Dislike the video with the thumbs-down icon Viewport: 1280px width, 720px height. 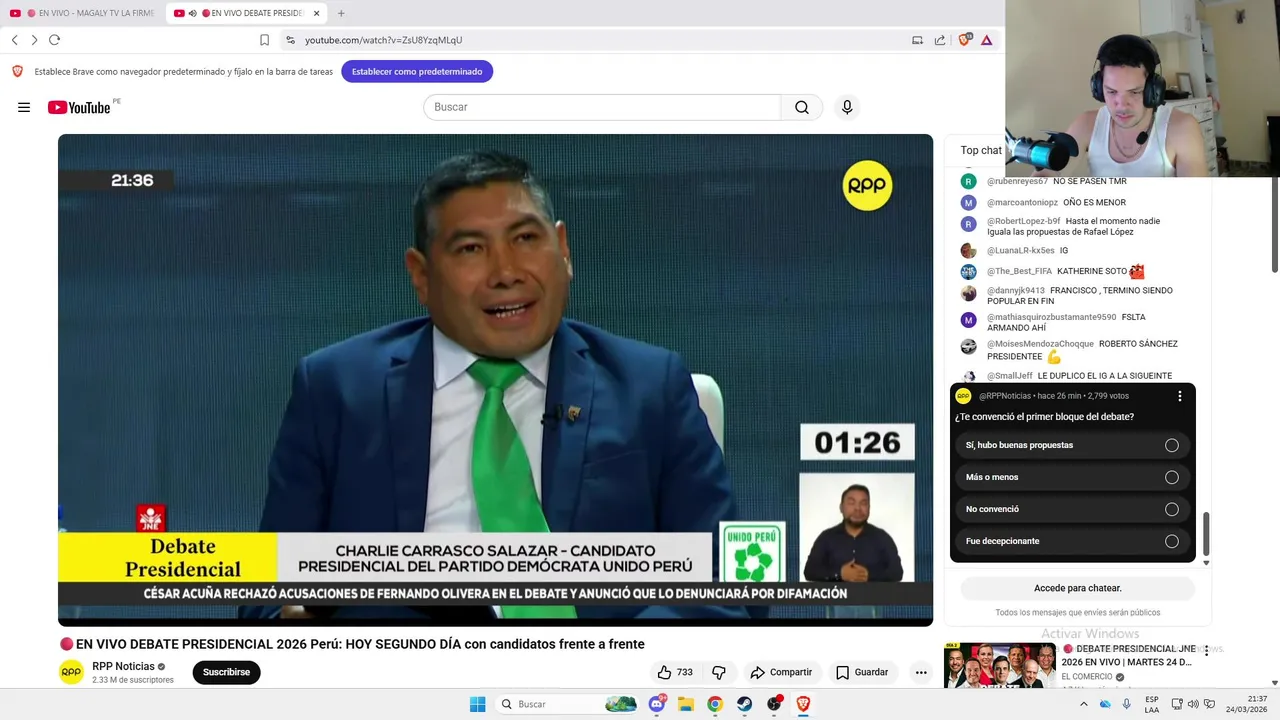718,672
